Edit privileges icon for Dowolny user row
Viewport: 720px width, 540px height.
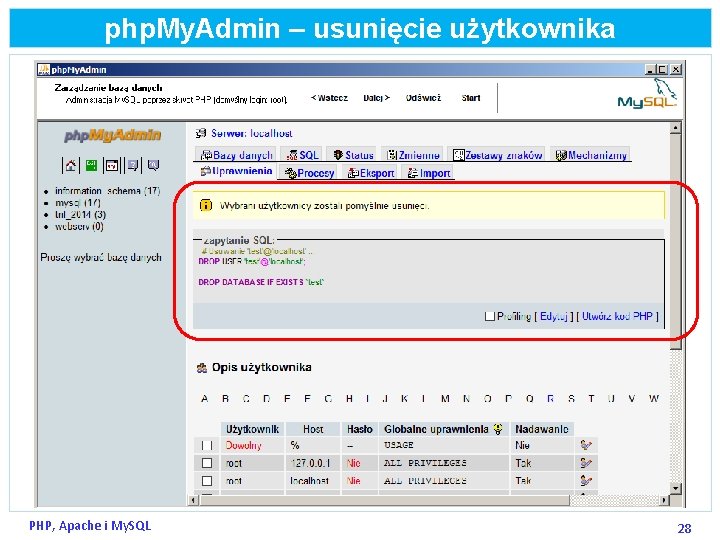coord(585,445)
